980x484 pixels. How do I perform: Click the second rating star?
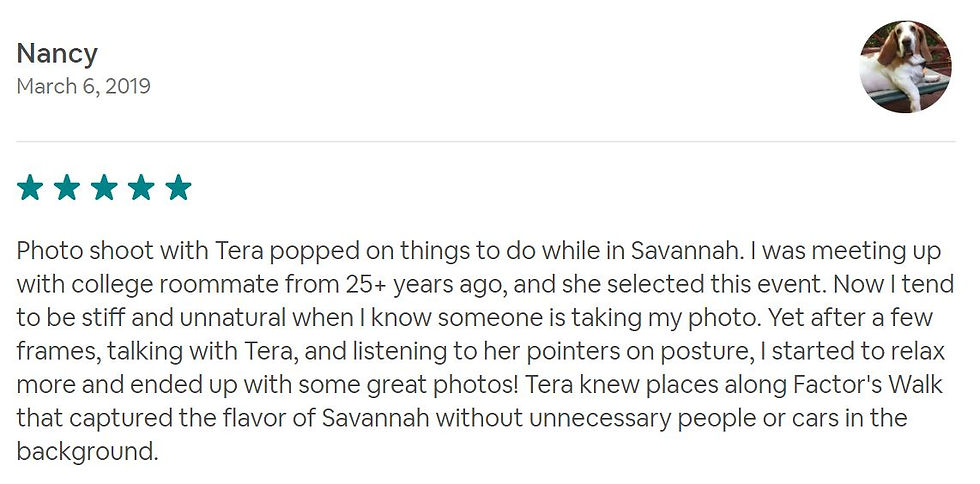(x=67, y=188)
